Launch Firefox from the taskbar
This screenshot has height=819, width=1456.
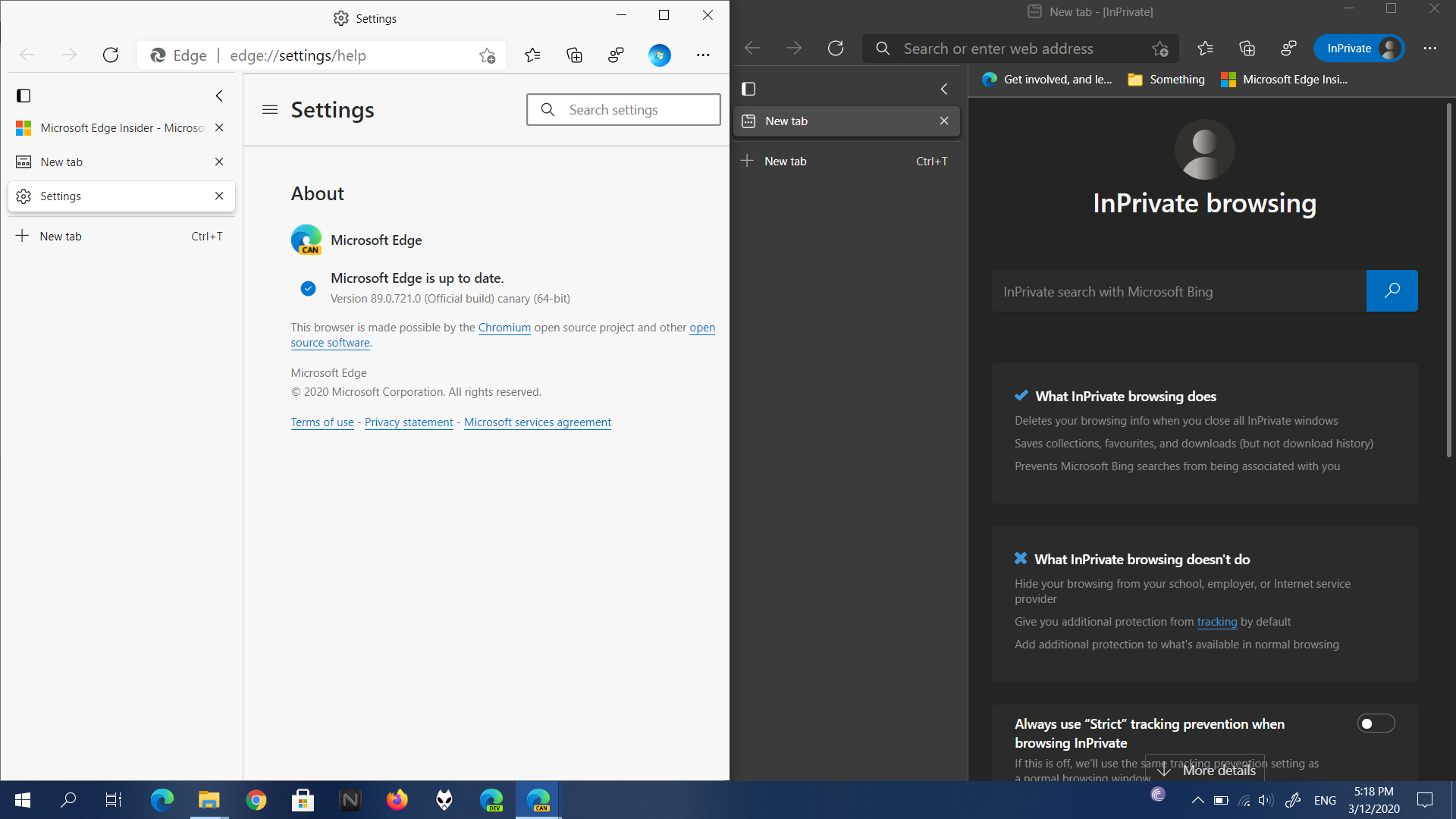click(397, 799)
